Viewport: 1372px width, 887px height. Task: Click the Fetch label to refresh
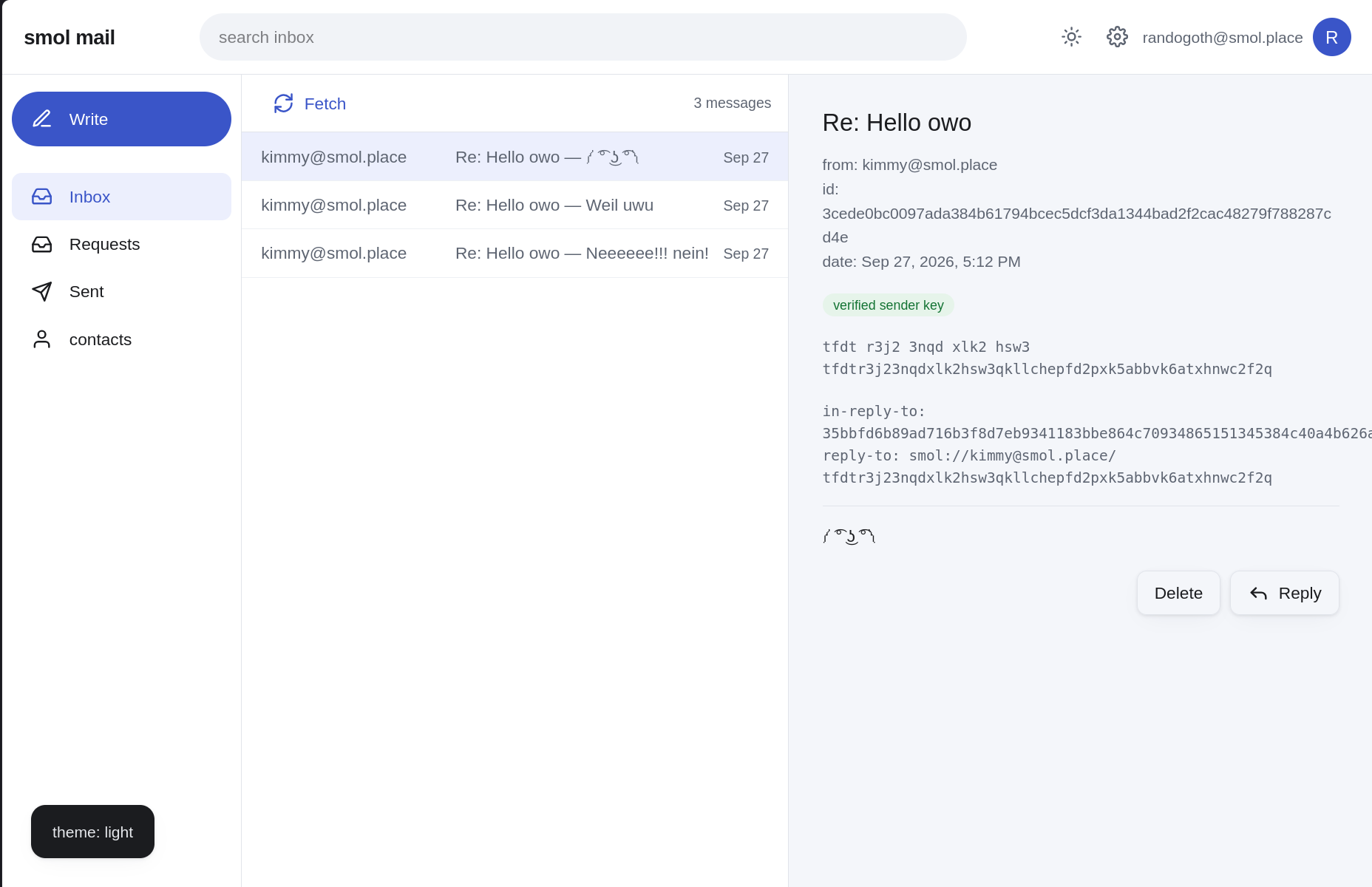tap(325, 103)
